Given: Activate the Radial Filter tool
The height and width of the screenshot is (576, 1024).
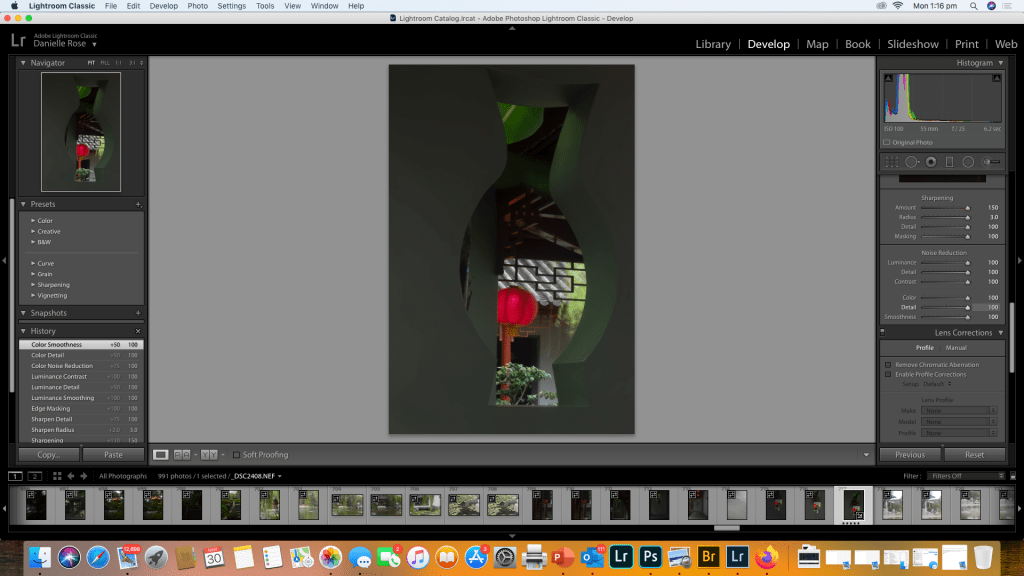Looking at the screenshot, I should pos(968,162).
